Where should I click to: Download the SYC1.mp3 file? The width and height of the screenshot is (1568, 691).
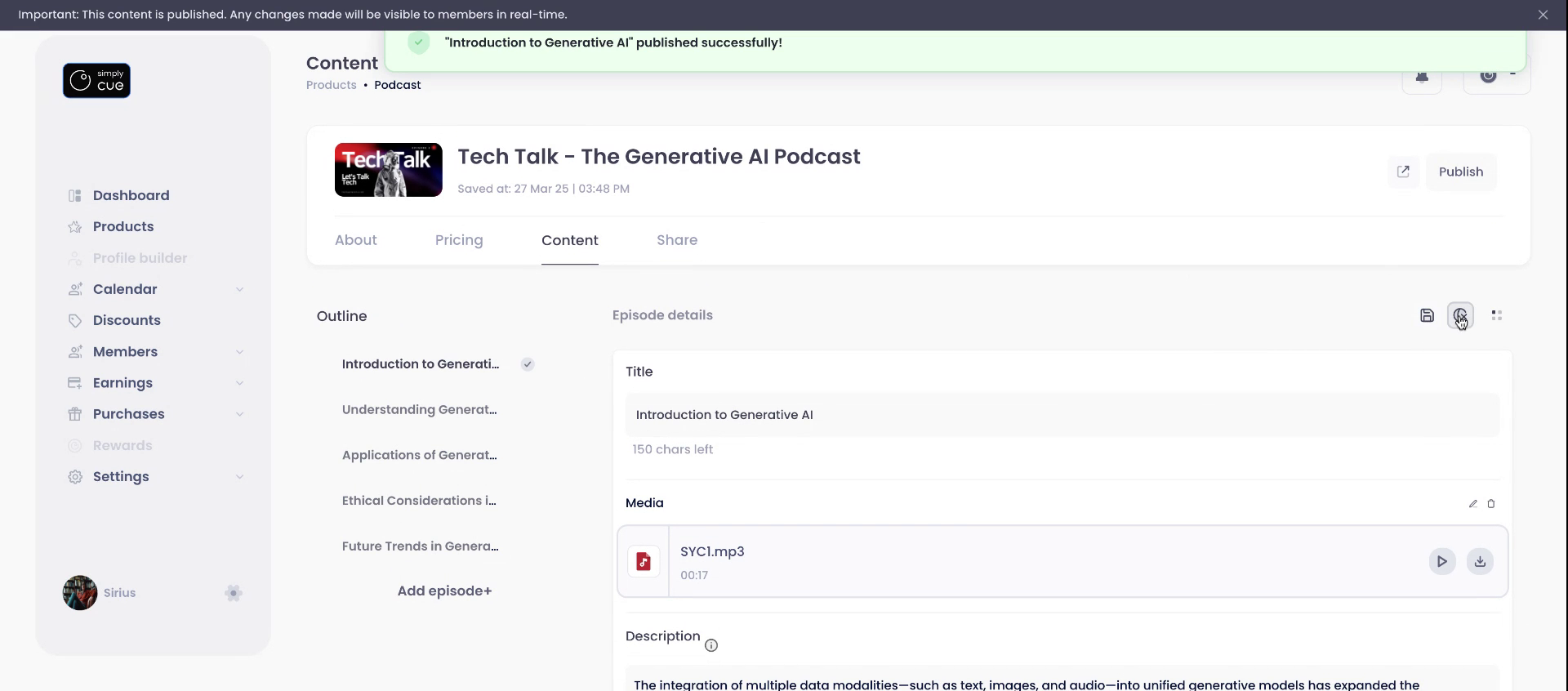point(1479,562)
